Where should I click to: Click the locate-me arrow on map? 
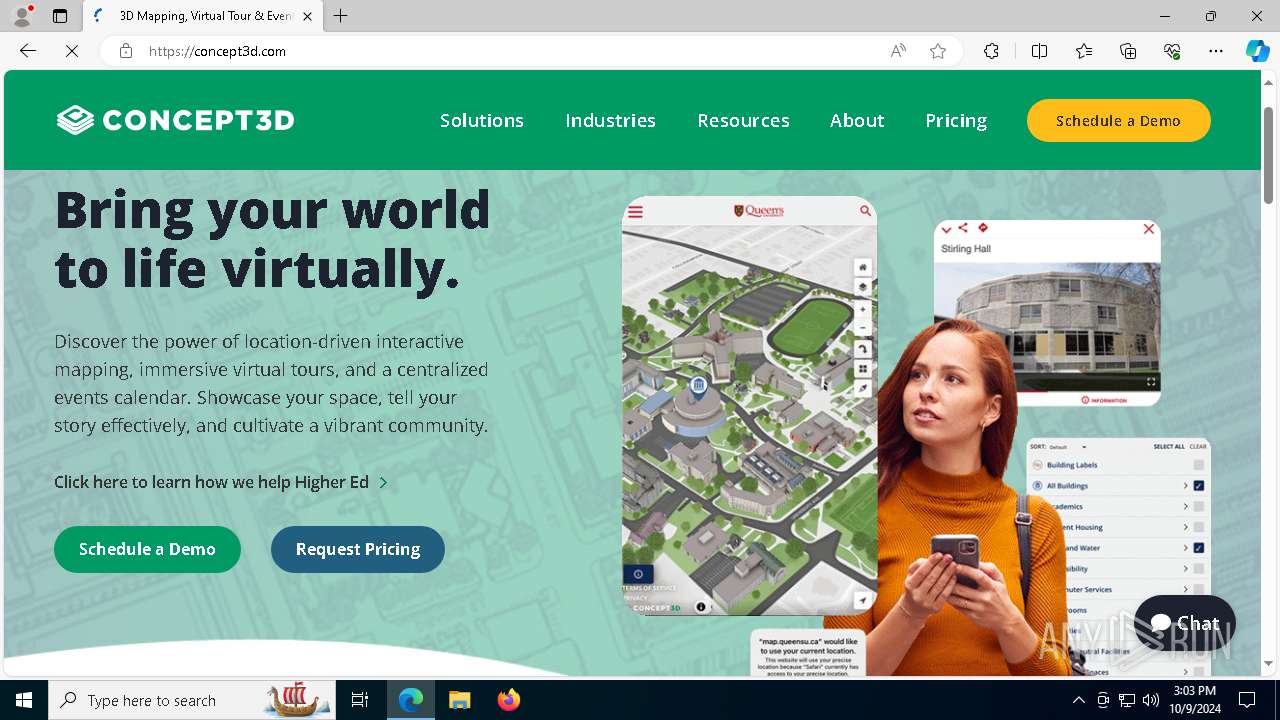point(862,600)
